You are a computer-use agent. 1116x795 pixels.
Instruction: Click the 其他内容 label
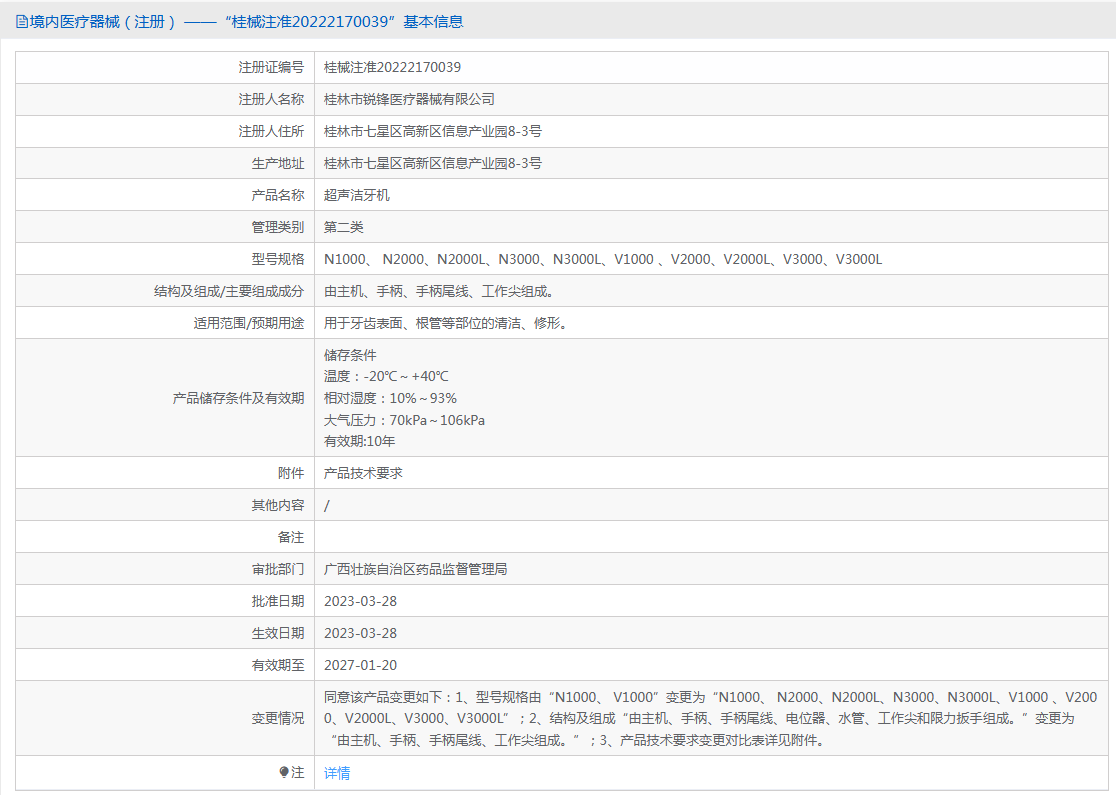click(278, 505)
